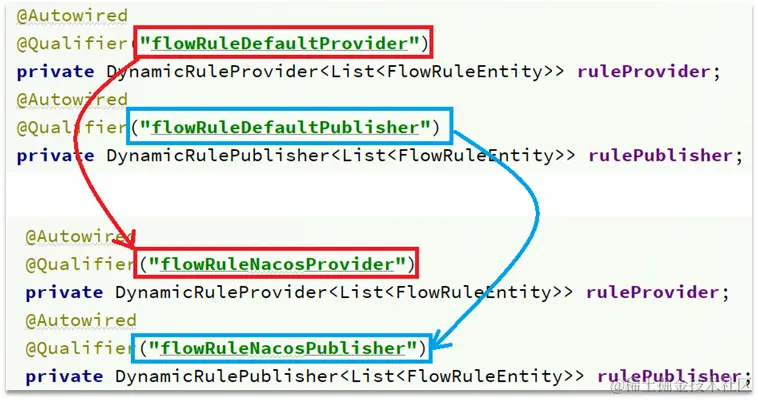758x400 pixels.
Task: Click ruleProvider variable name in upper snippet
Action: tap(643, 72)
